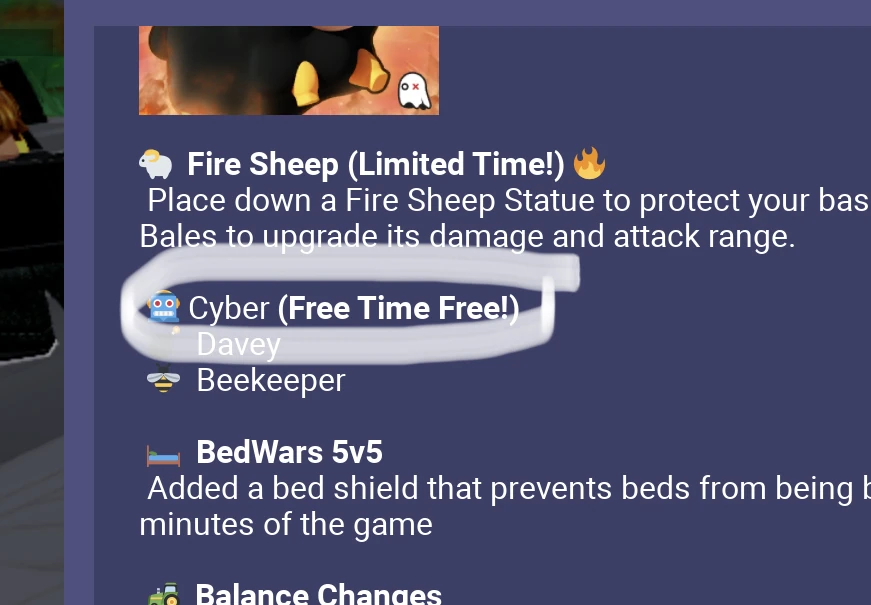Click the ghost sticker on the sheep image
Image resolution: width=871 pixels, height=605 pixels.
pos(414,91)
